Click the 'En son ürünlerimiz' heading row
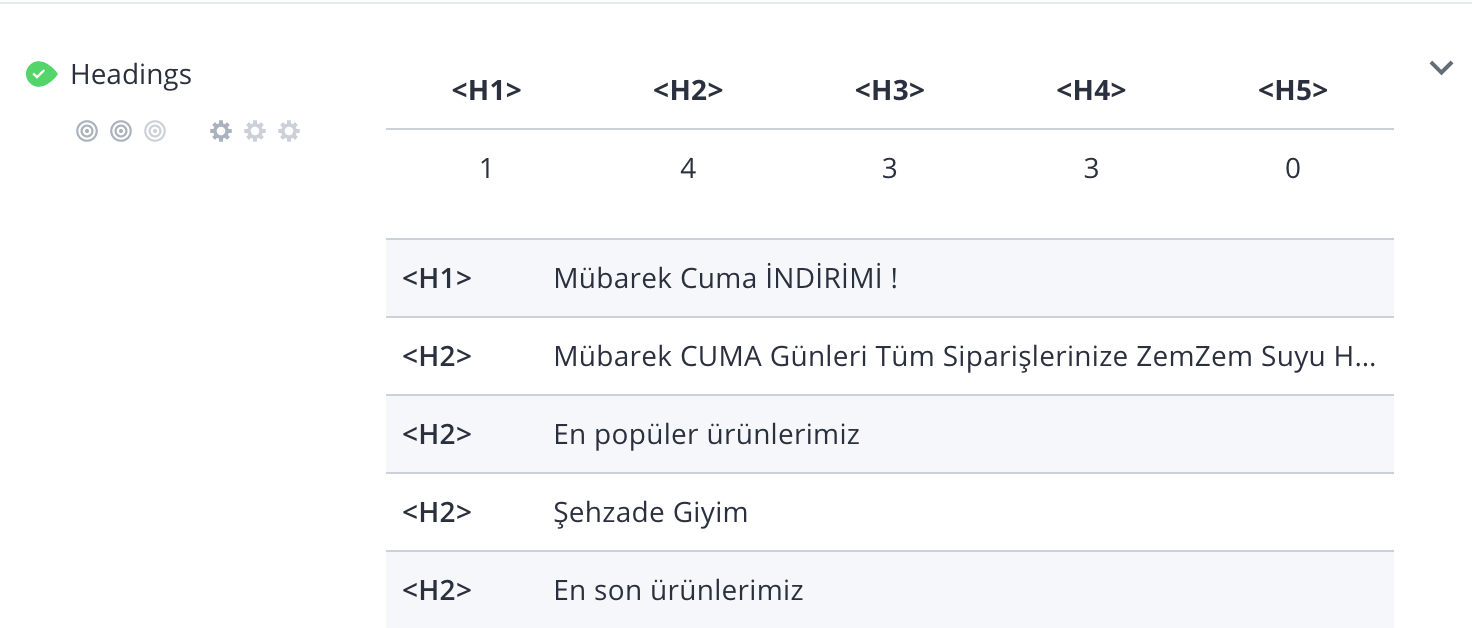The height and width of the screenshot is (628, 1472). pyautogui.click(x=890, y=590)
